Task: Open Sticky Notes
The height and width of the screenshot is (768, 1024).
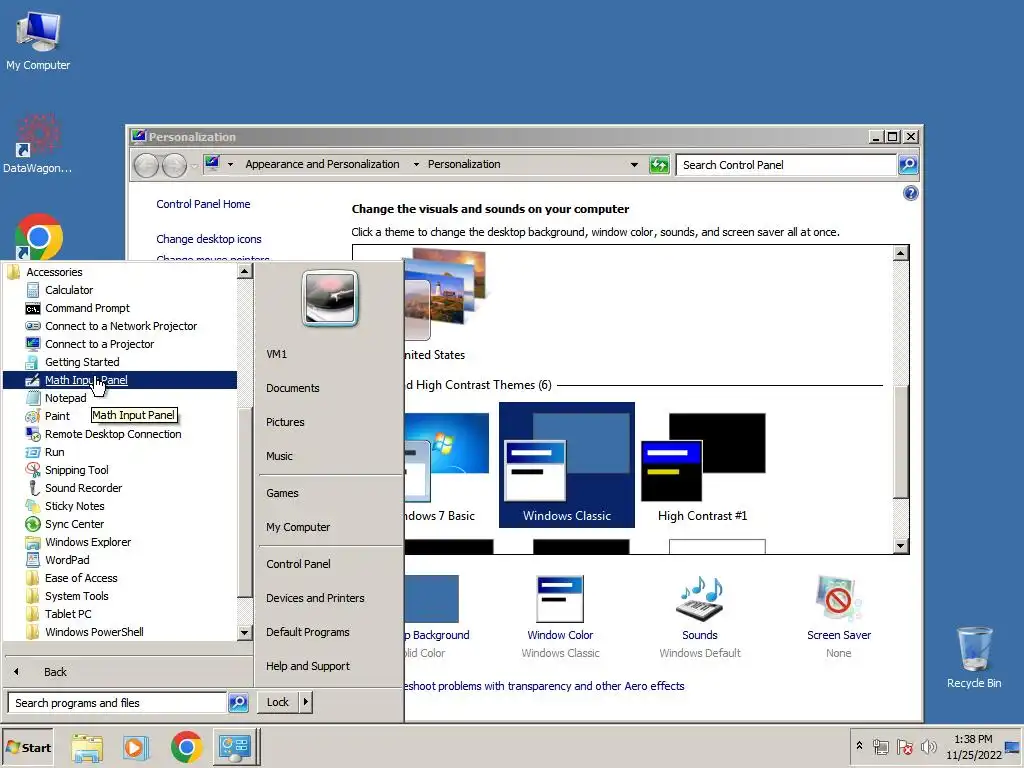Action: coord(74,506)
